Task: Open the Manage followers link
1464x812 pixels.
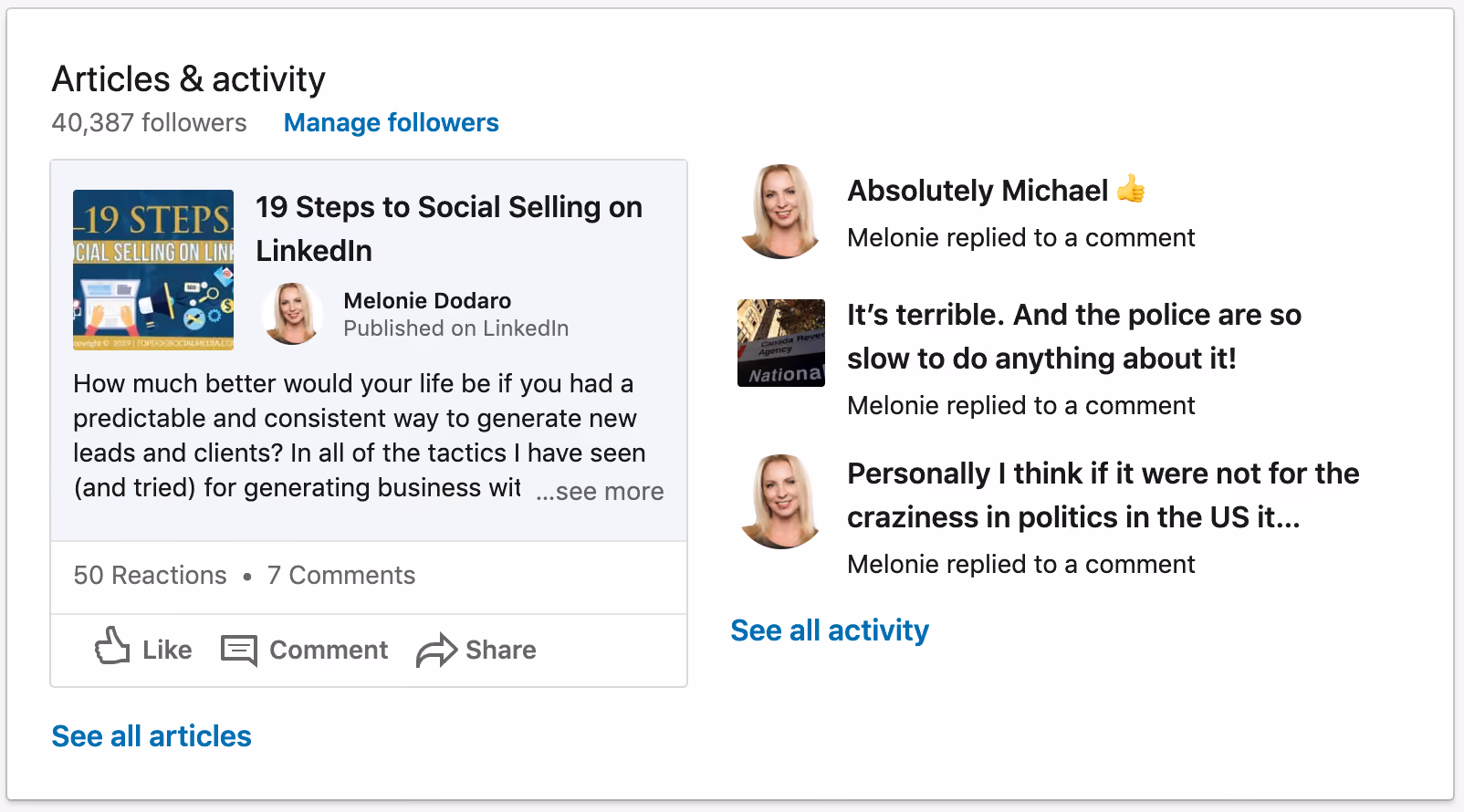Action: tap(392, 122)
